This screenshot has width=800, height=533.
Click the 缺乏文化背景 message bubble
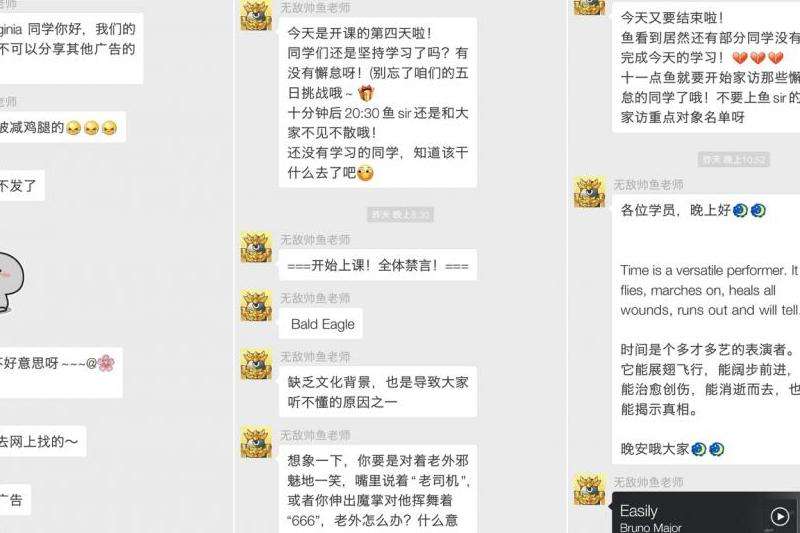click(378, 392)
